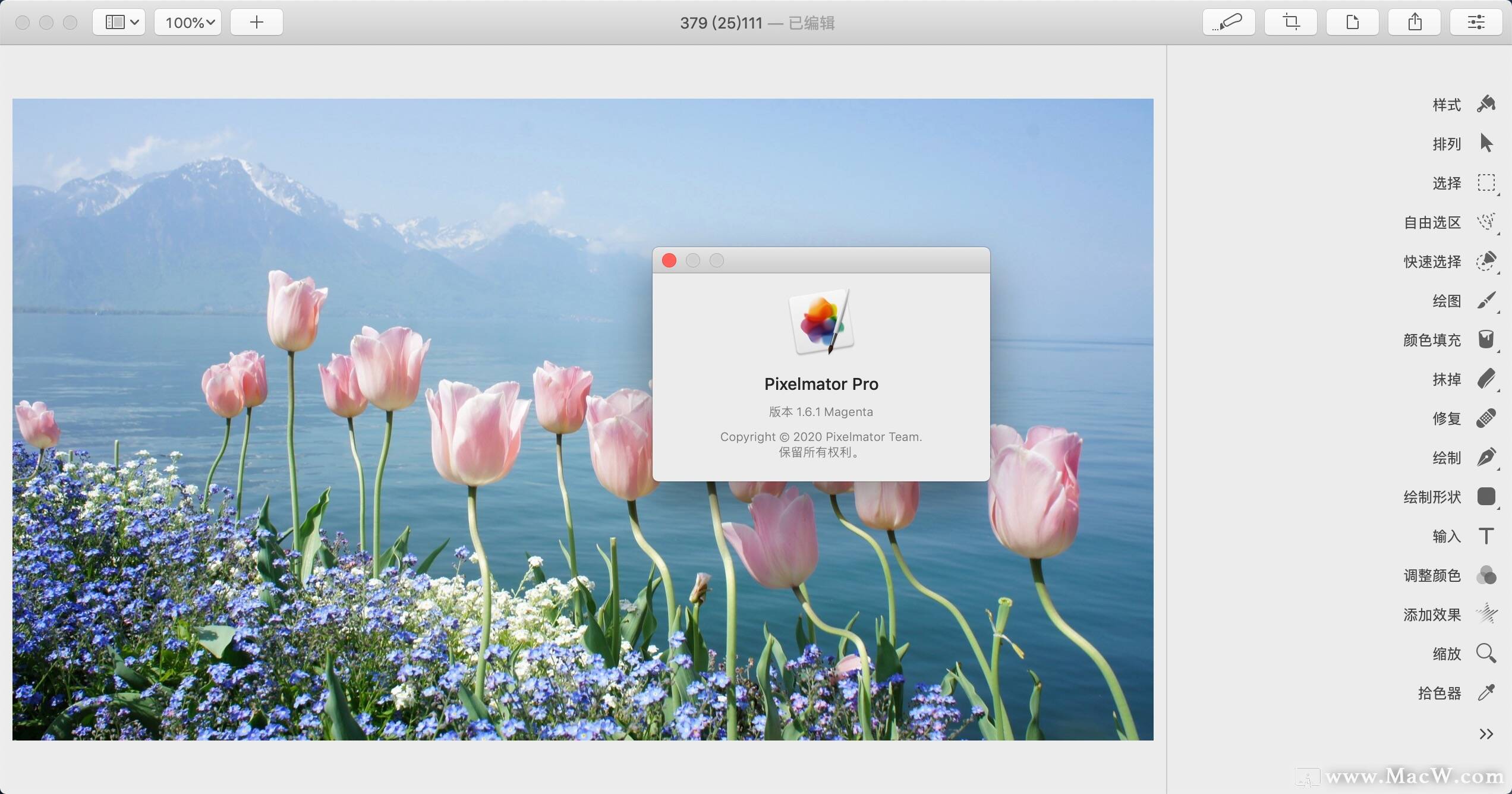Screen dimensions: 1512x794
Task: Select the 抹掉 eraser tool
Action: tap(1486, 379)
